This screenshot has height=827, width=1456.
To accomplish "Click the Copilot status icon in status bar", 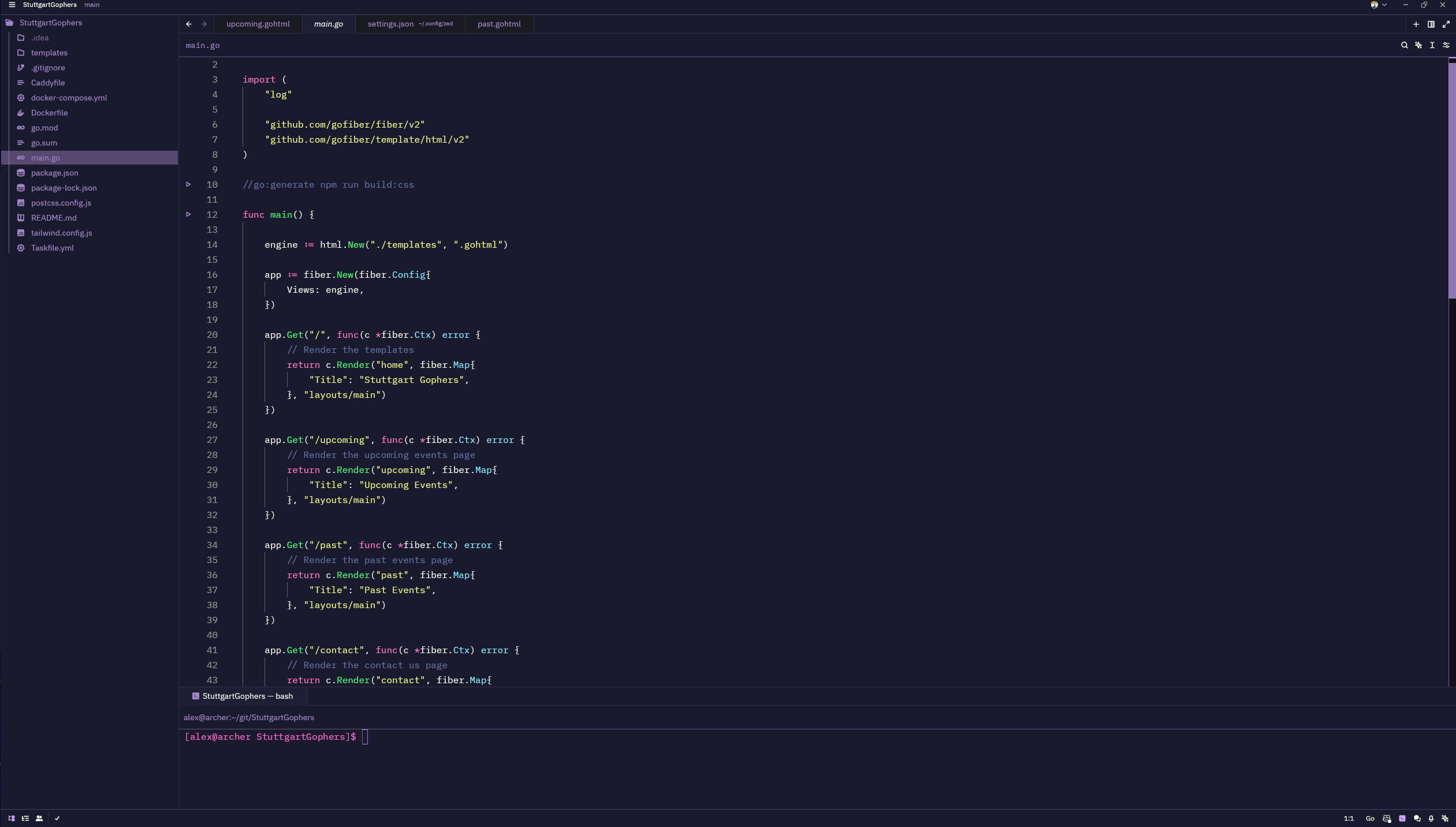I will click(1387, 818).
